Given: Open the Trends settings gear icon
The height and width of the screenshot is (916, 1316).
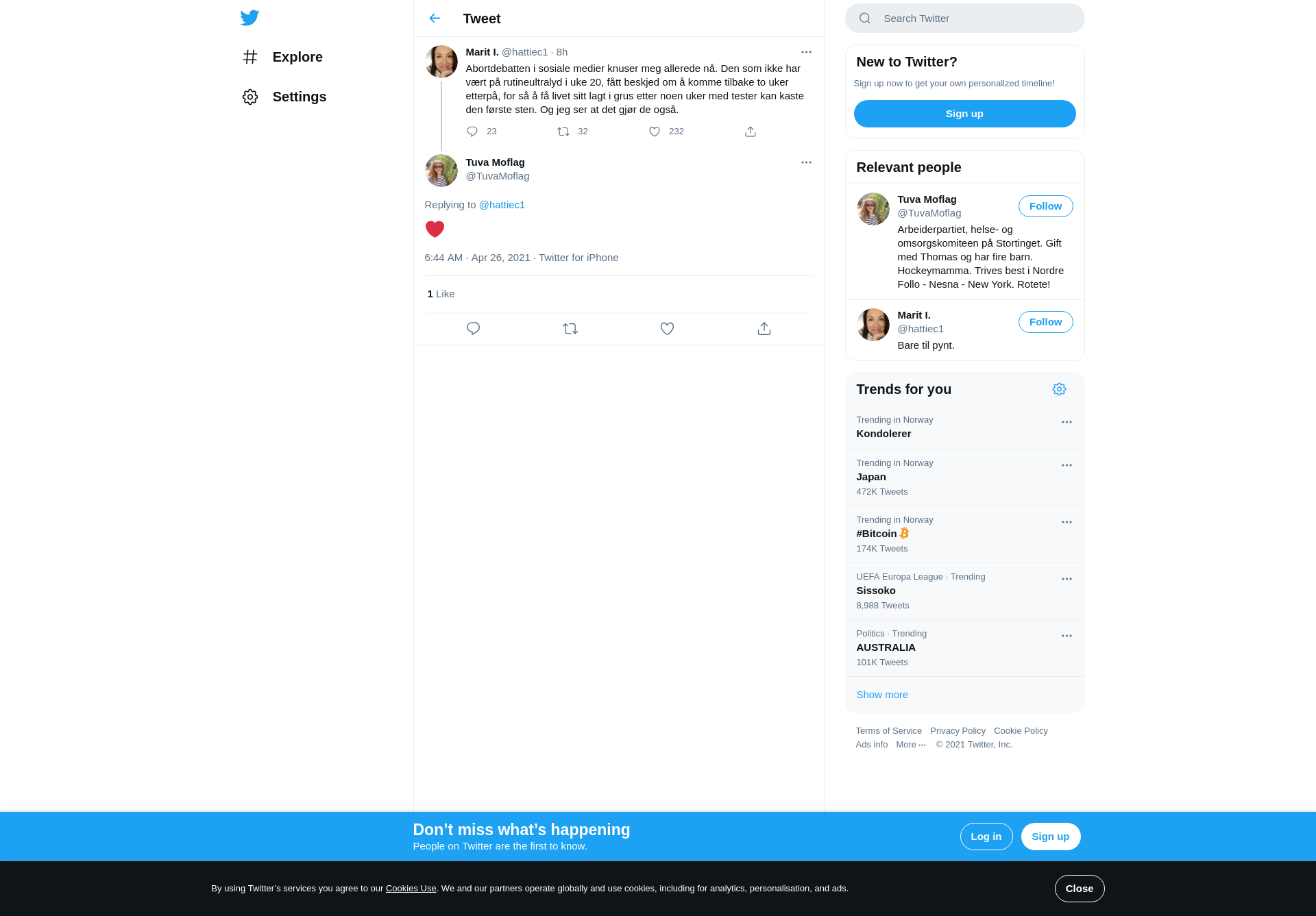Looking at the screenshot, I should pos(1059,389).
